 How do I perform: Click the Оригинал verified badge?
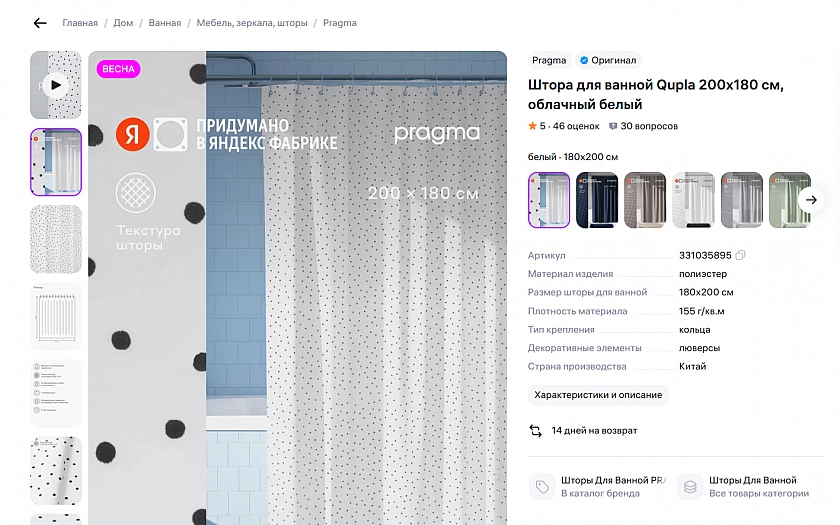[608, 60]
